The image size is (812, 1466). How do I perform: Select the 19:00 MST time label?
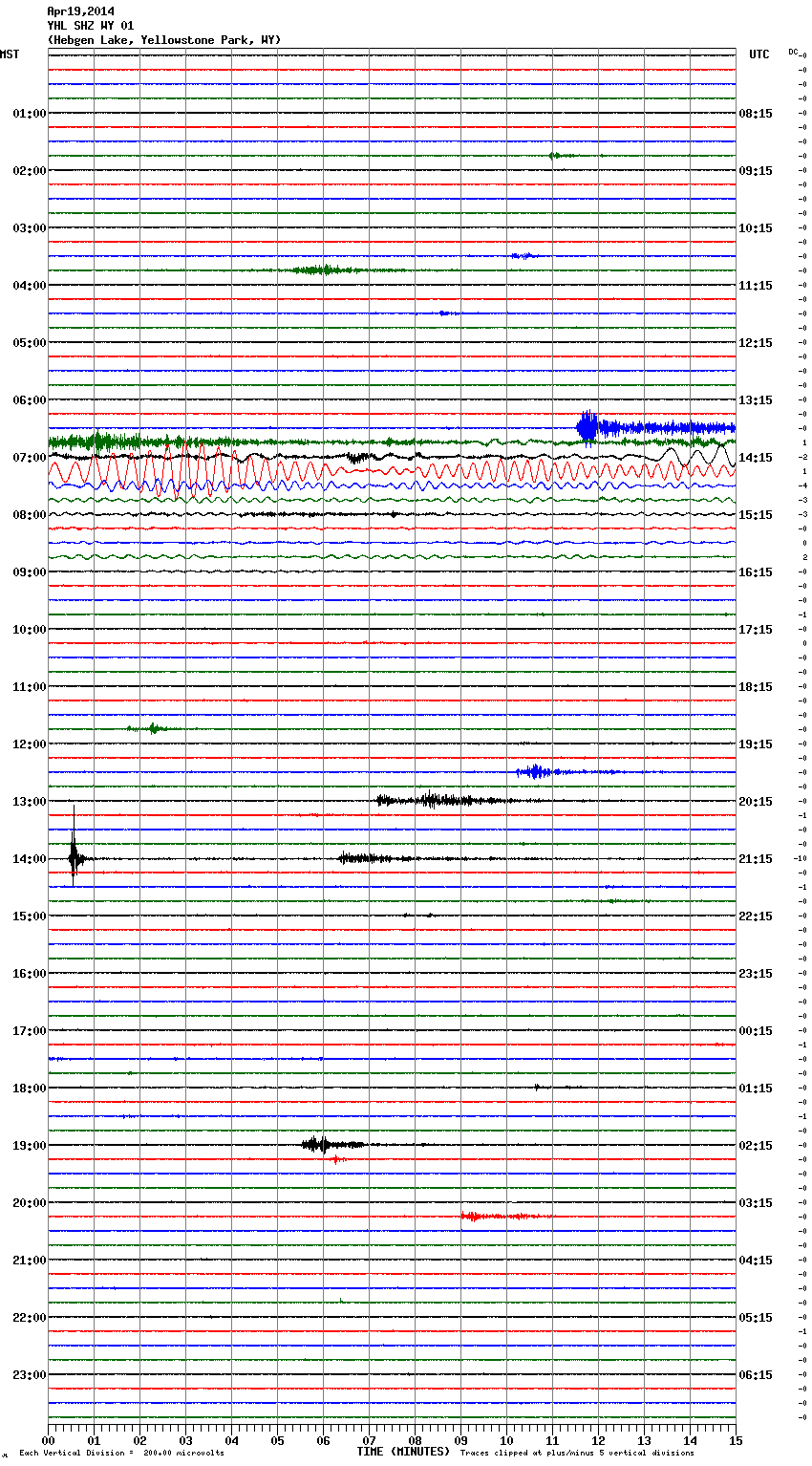(x=29, y=1146)
